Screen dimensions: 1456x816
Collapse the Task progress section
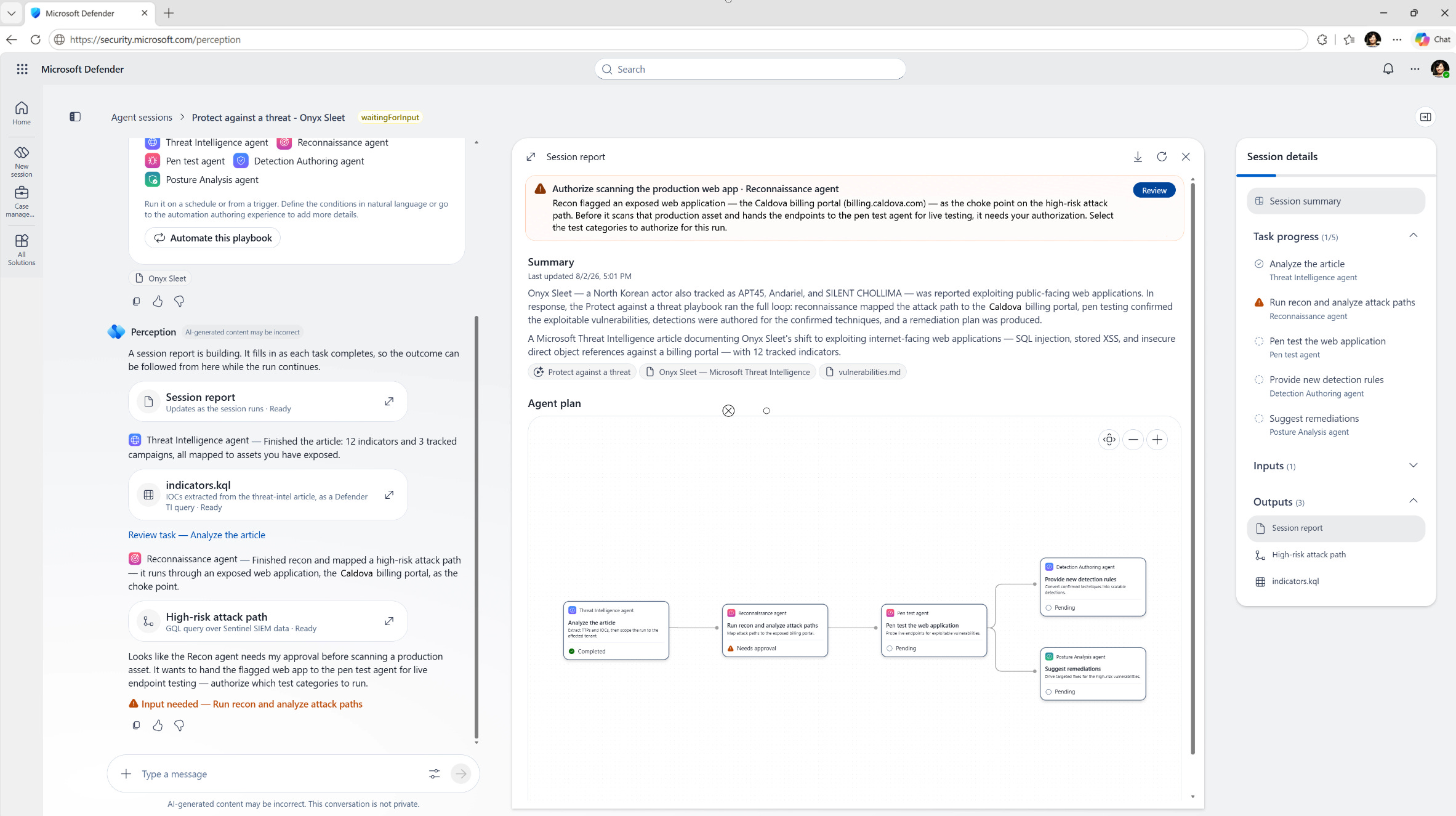click(1414, 236)
